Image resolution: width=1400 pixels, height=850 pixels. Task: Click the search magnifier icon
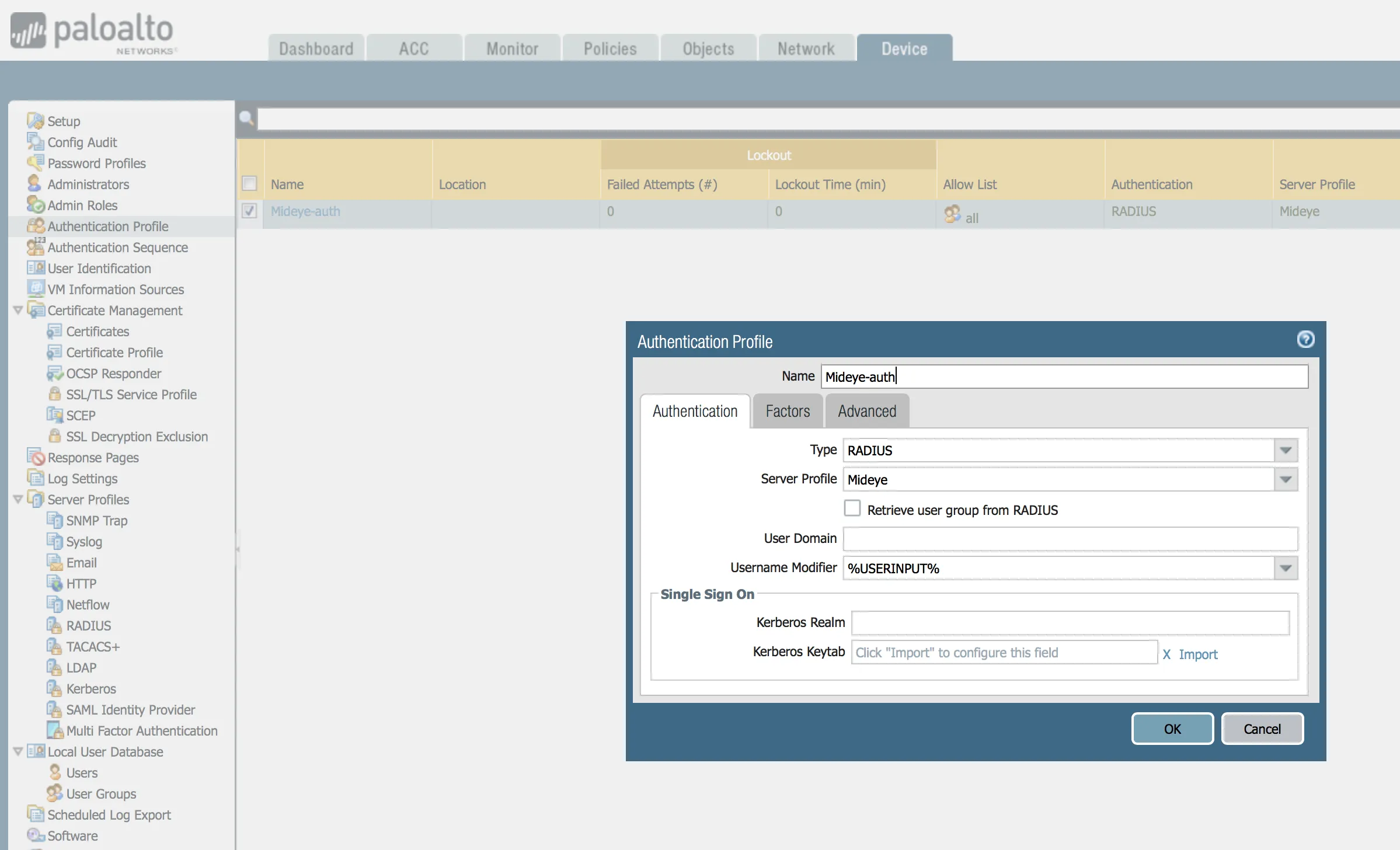click(246, 119)
